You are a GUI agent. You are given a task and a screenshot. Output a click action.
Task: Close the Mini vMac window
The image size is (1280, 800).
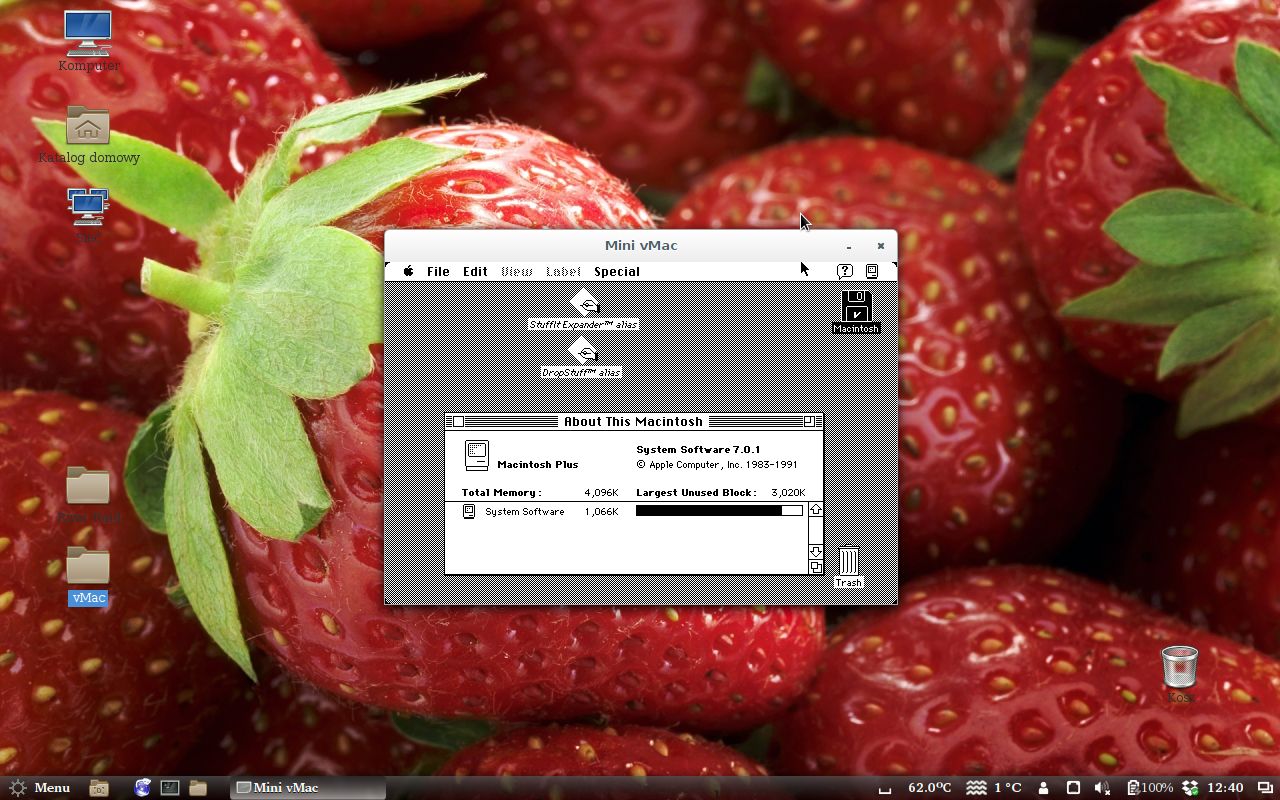click(x=880, y=246)
